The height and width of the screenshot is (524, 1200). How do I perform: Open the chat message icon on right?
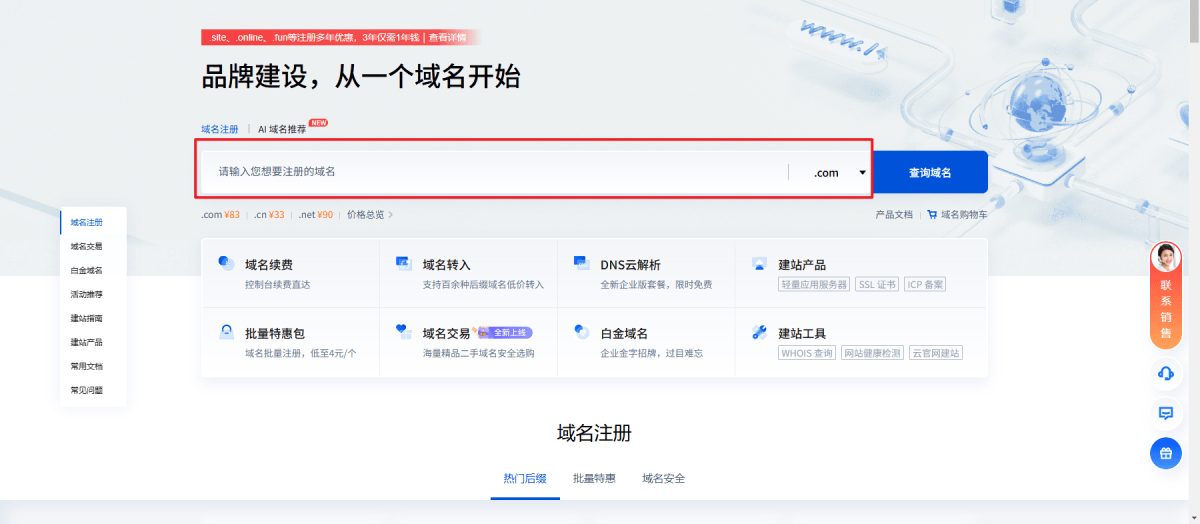click(x=1165, y=413)
